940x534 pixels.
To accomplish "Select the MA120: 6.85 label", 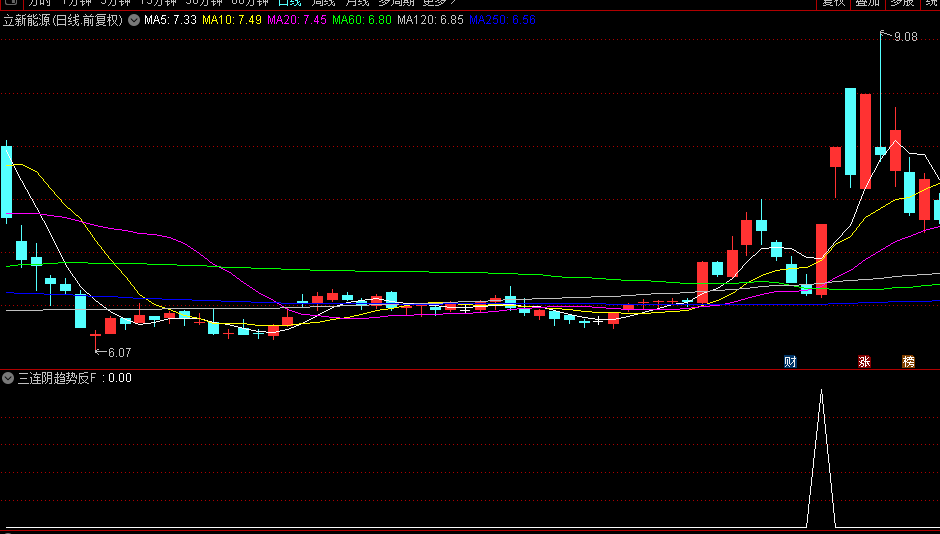I will (x=430, y=20).
